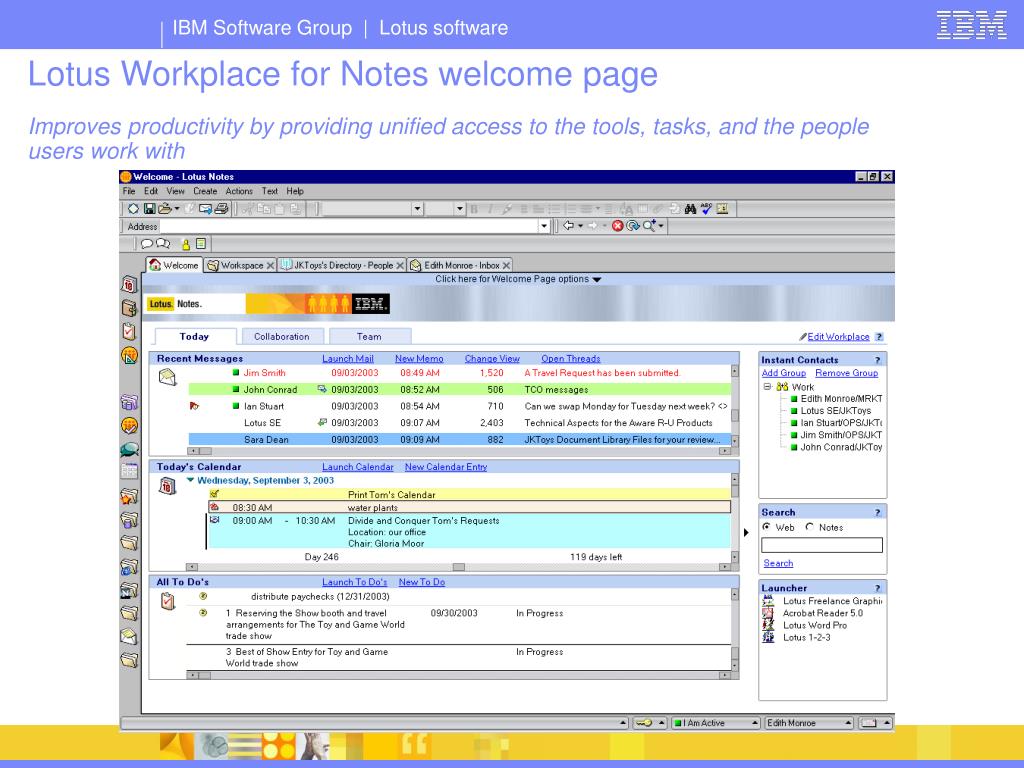Click the single speech bubble toolbar icon
1024x768 pixels.
click(147, 244)
